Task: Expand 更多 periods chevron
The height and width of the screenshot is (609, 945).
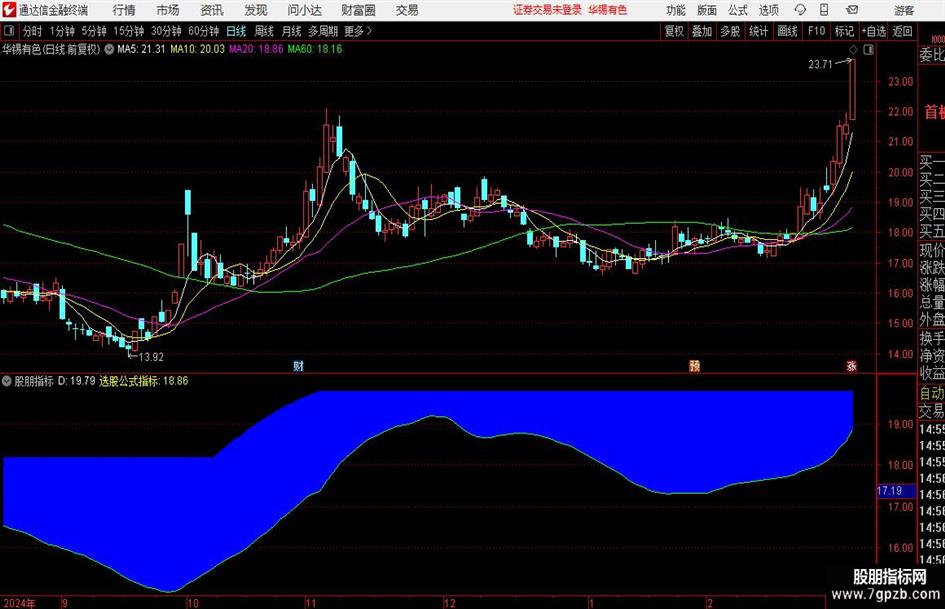Action: pos(369,31)
